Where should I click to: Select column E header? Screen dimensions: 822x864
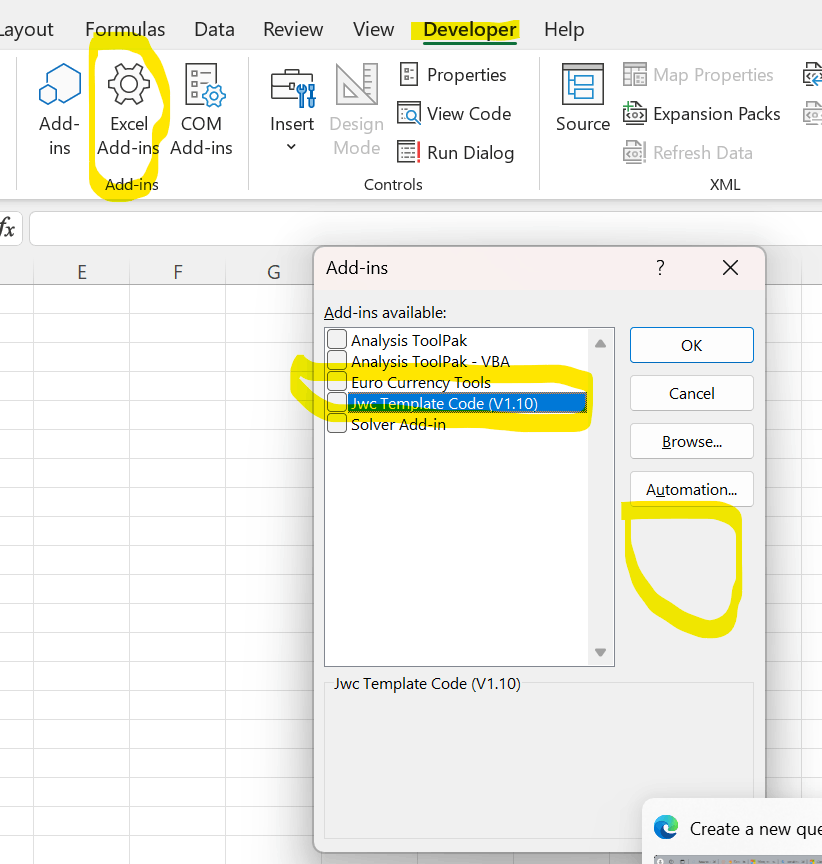pyautogui.click(x=82, y=272)
